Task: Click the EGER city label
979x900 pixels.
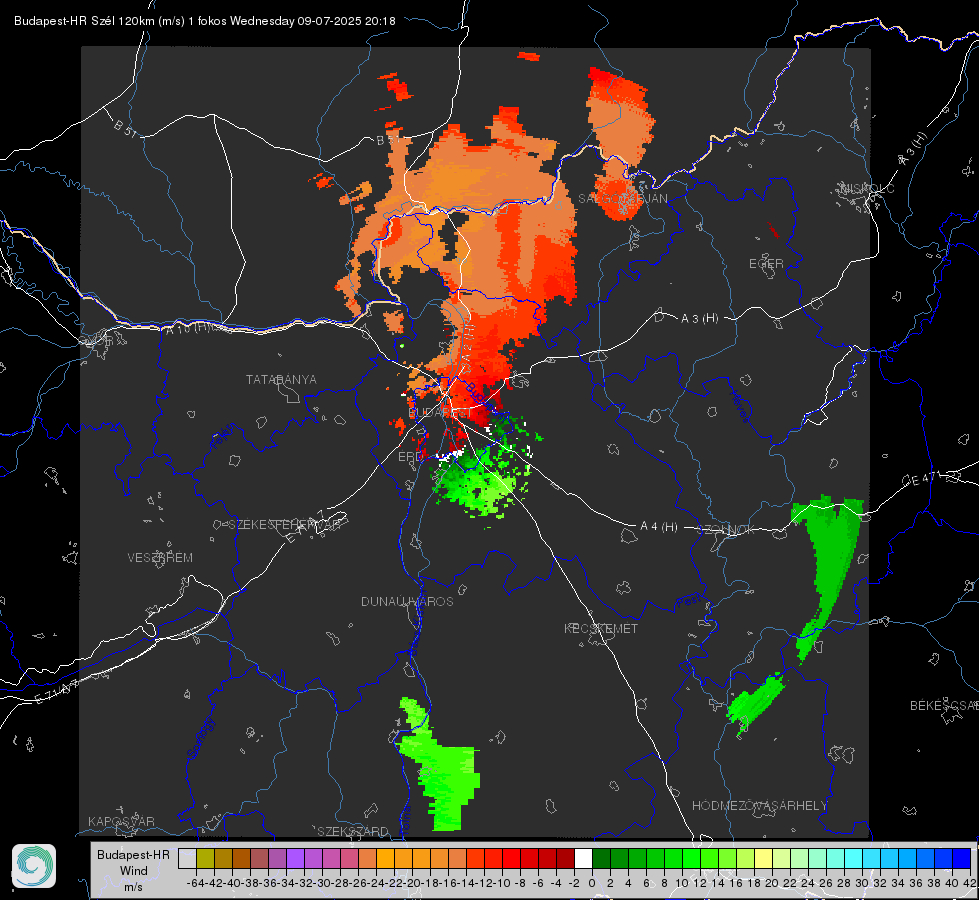Action: pos(766,264)
